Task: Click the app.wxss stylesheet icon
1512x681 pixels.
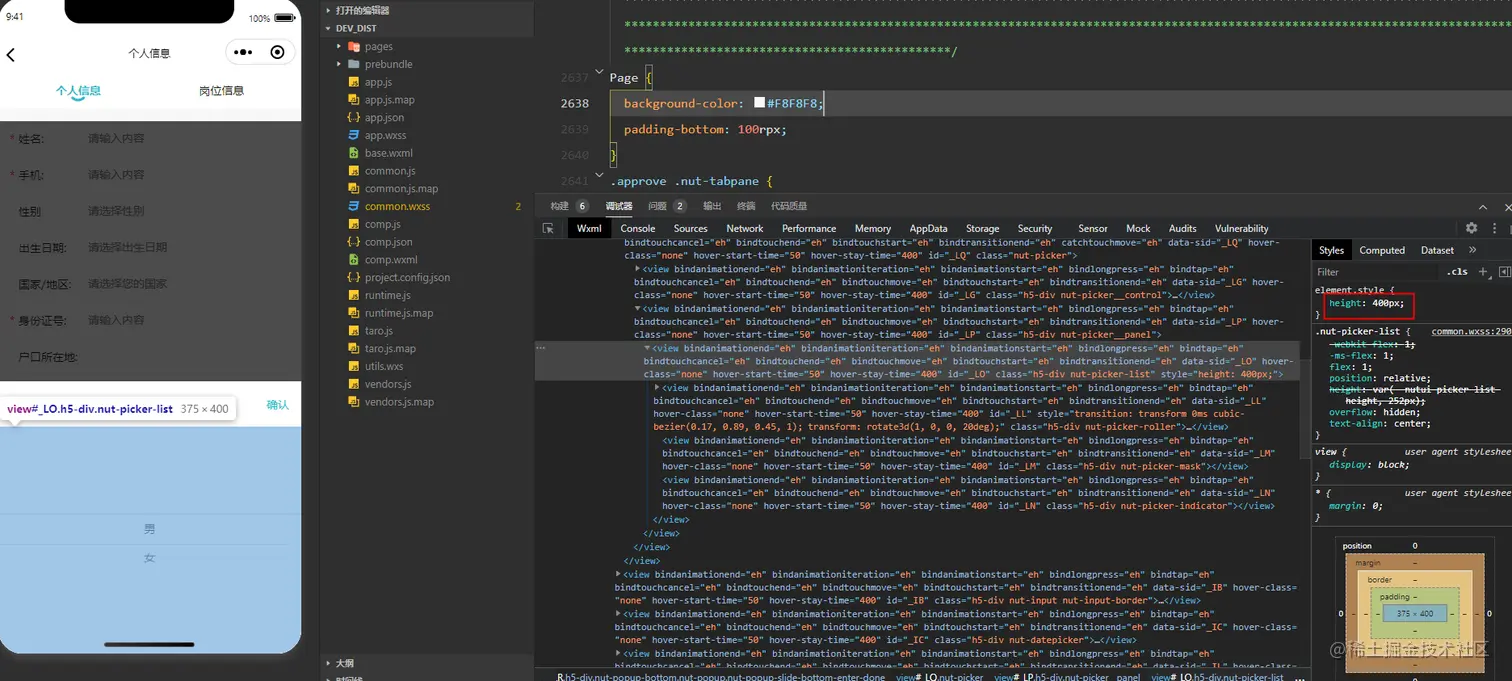Action: click(x=353, y=135)
